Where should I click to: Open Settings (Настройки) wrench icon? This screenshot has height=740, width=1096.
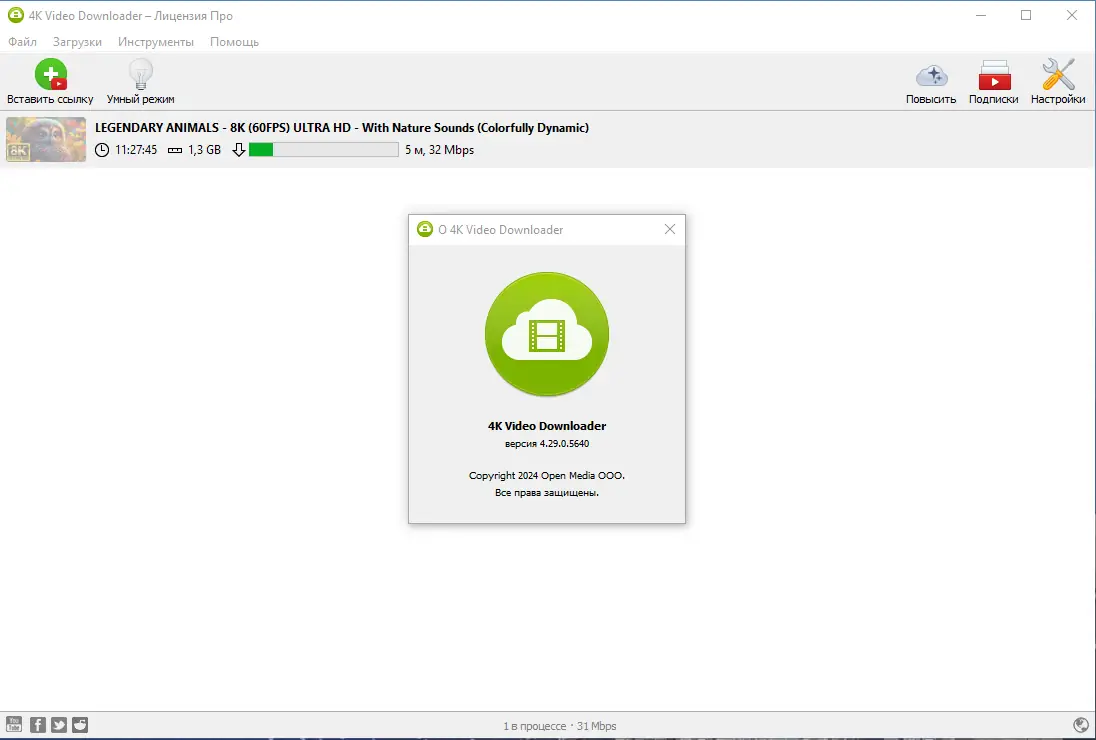pos(1058,74)
